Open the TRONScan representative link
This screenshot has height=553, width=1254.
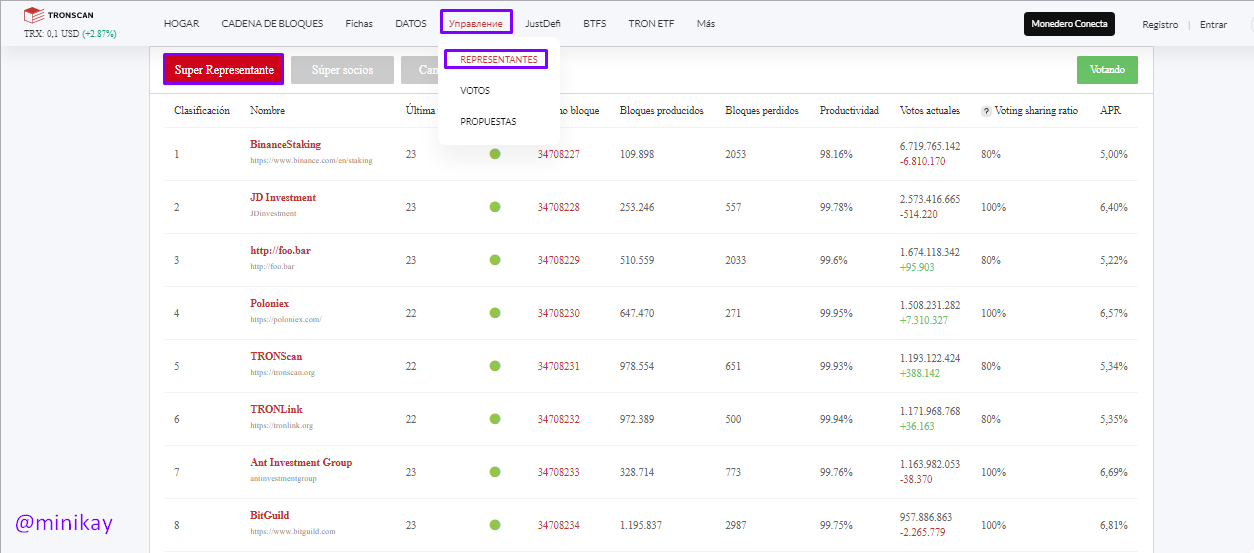click(x=276, y=357)
